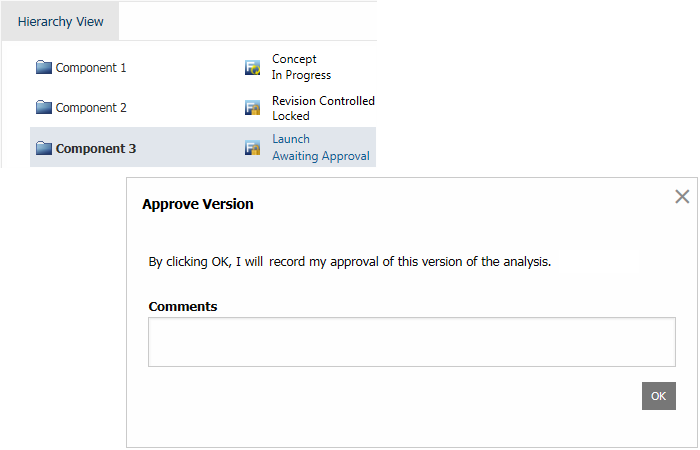Click the Locked status text
Image resolution: width=700 pixels, height=450 pixels.
[291, 116]
